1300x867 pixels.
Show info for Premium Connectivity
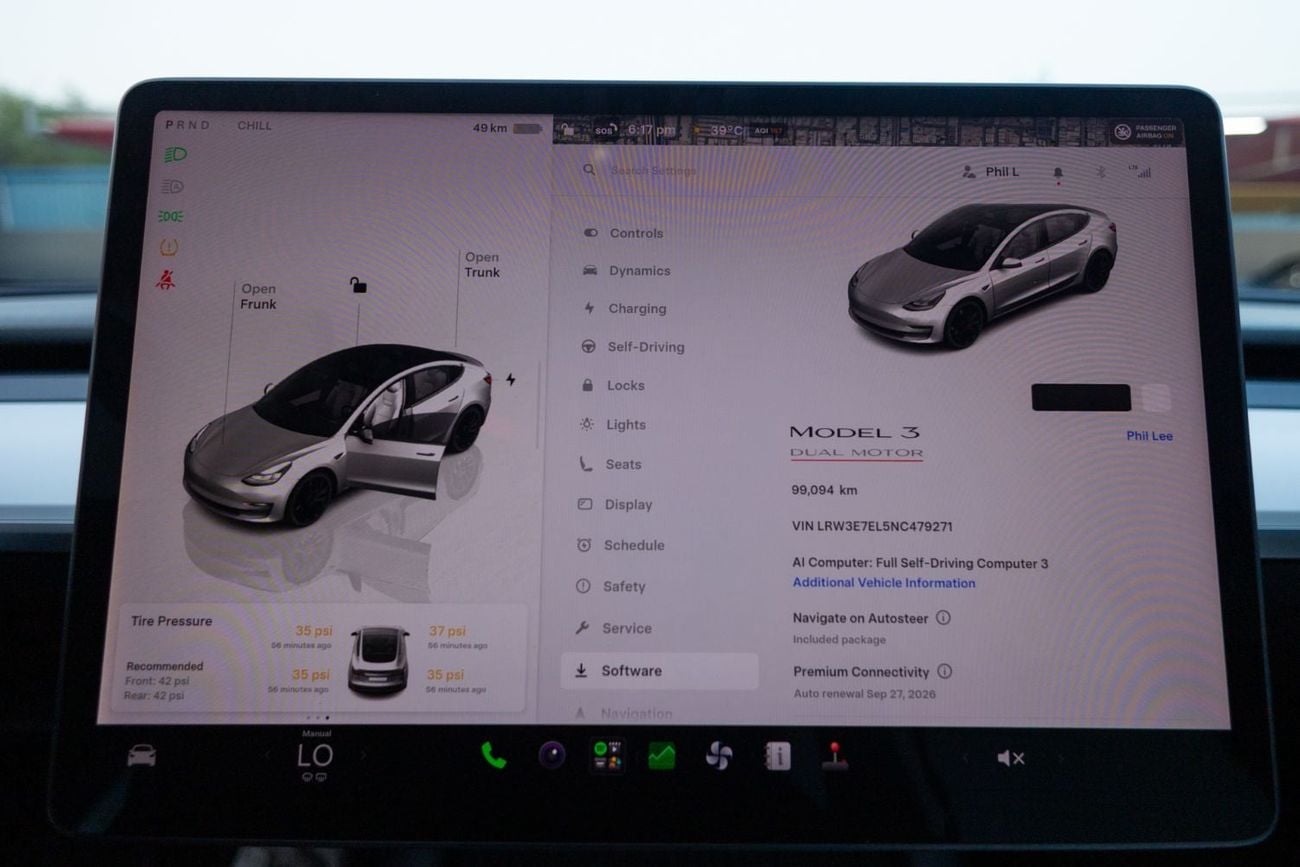click(x=944, y=672)
